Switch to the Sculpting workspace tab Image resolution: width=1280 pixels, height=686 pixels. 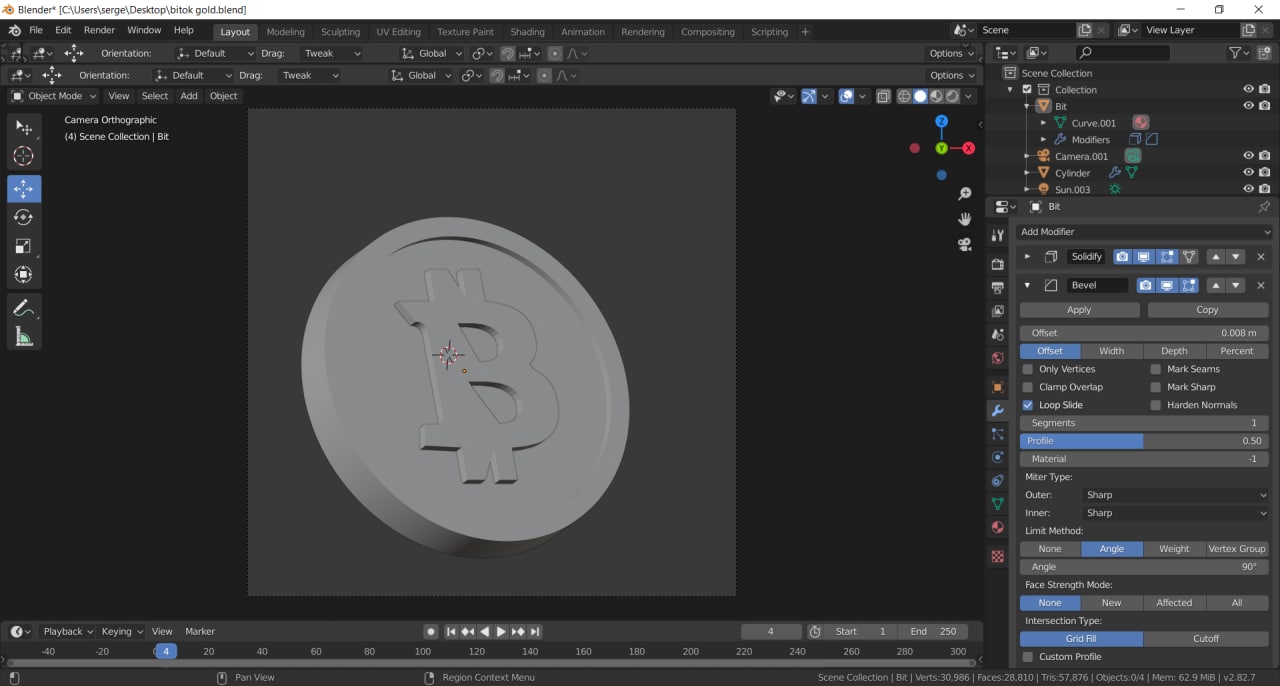tap(340, 32)
